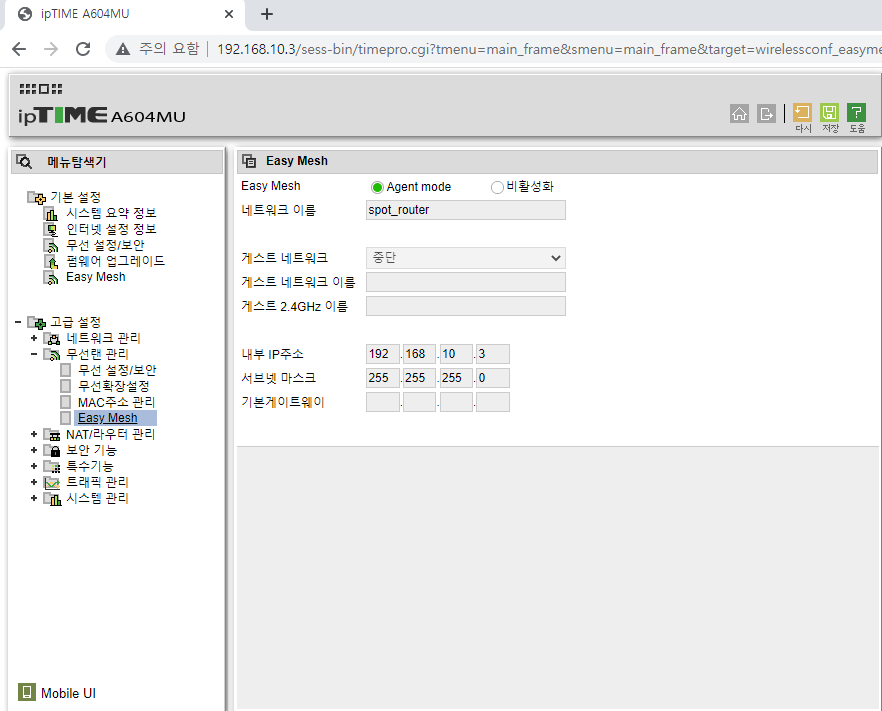This screenshot has width=882, height=711.
Task: Select the 비활성화 radio button
Action: [497, 187]
